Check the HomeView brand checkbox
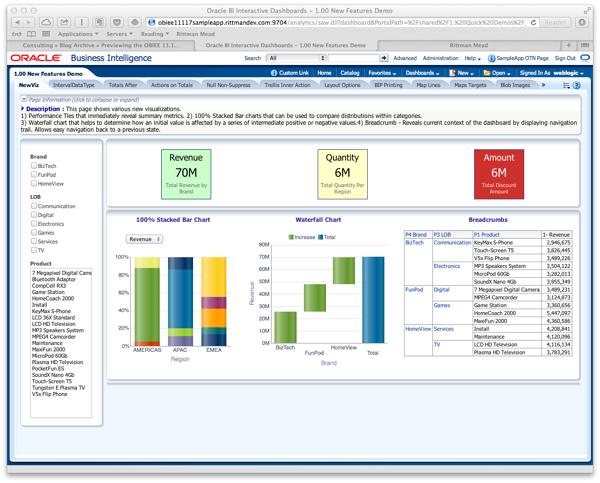The image size is (600, 483). (34, 183)
